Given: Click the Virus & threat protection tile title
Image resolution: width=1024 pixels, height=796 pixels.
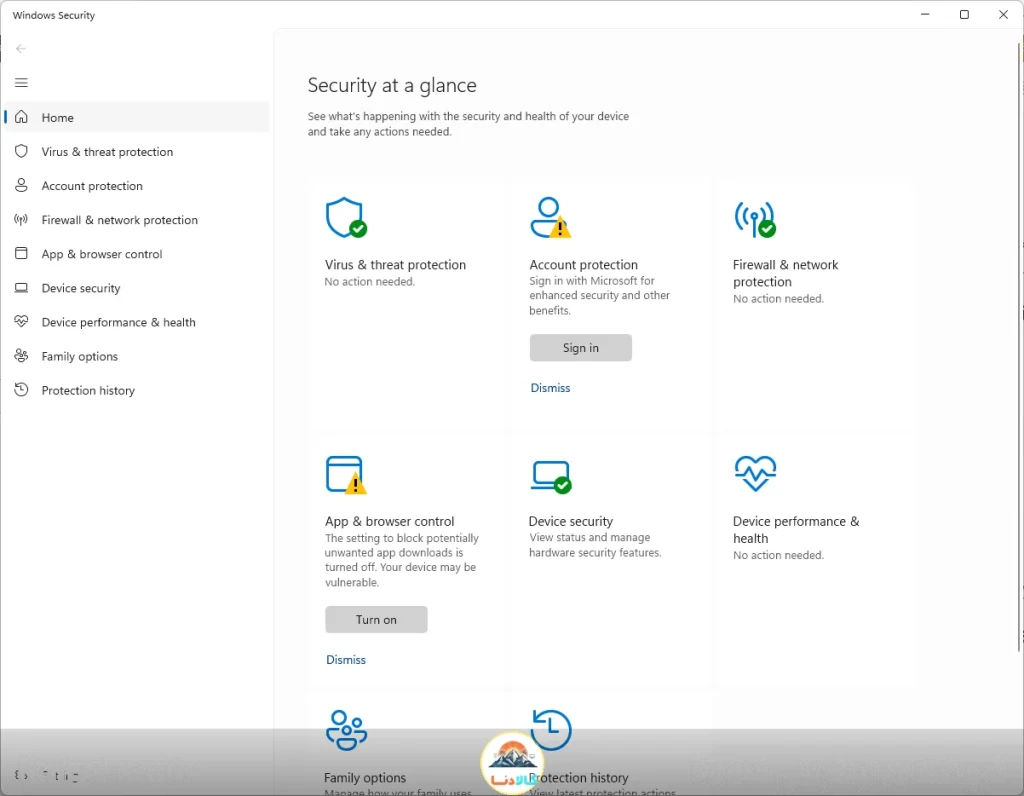Looking at the screenshot, I should pyautogui.click(x=395, y=264).
